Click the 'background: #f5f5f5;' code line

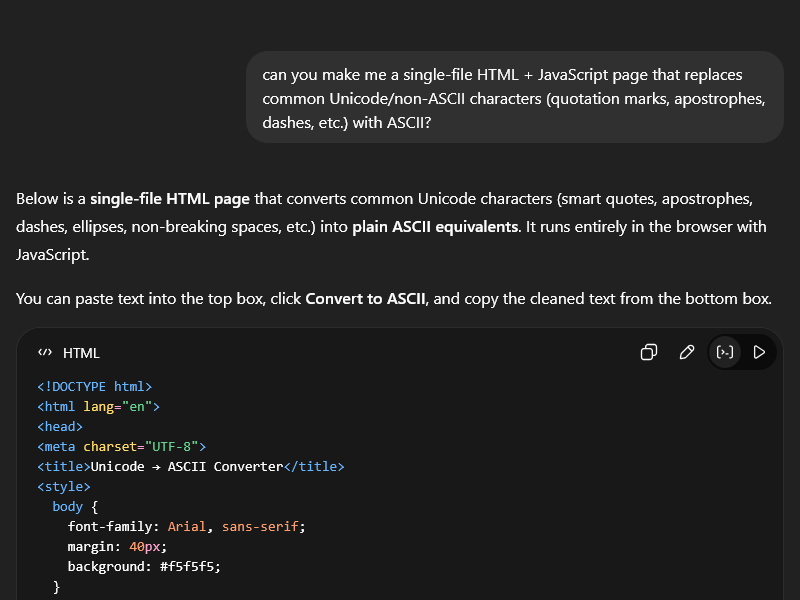[144, 566]
